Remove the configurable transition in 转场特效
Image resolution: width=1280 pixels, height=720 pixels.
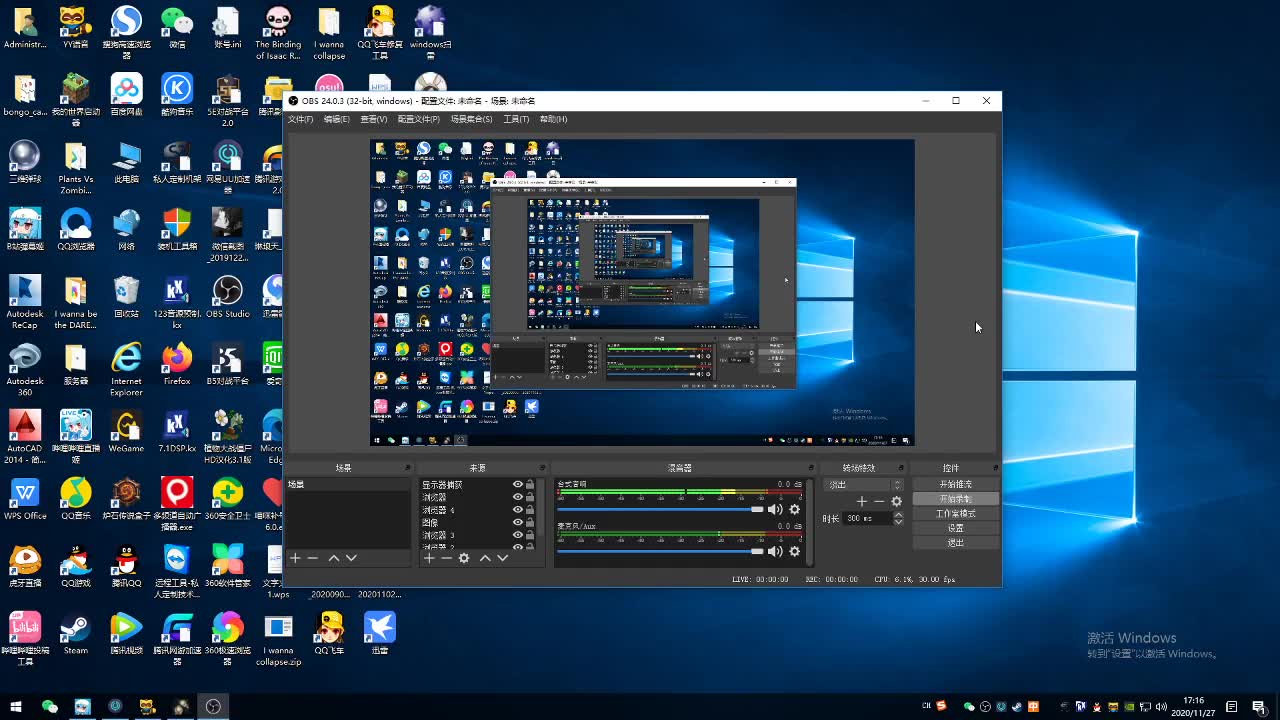pyautogui.click(x=879, y=501)
